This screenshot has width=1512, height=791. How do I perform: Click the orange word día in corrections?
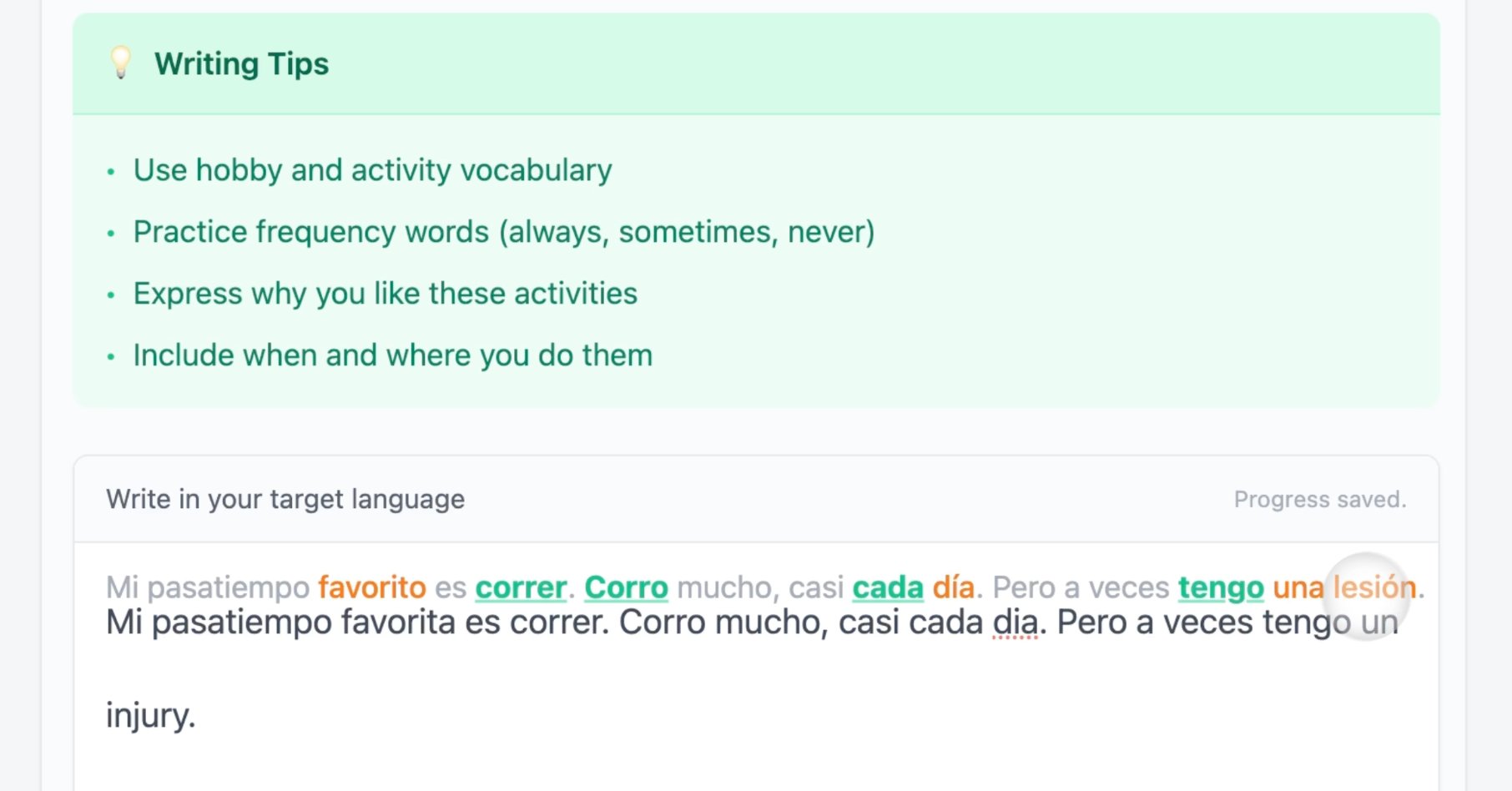[x=954, y=587]
